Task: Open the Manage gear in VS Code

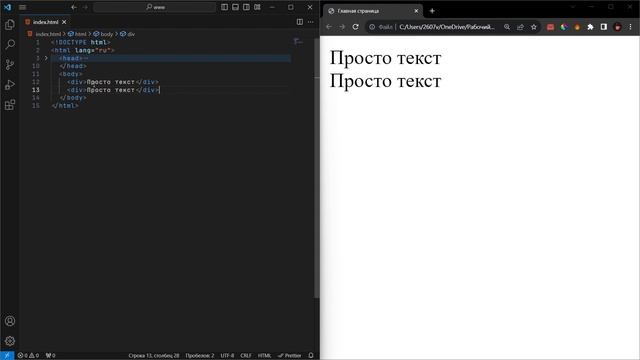Action: click(10, 341)
